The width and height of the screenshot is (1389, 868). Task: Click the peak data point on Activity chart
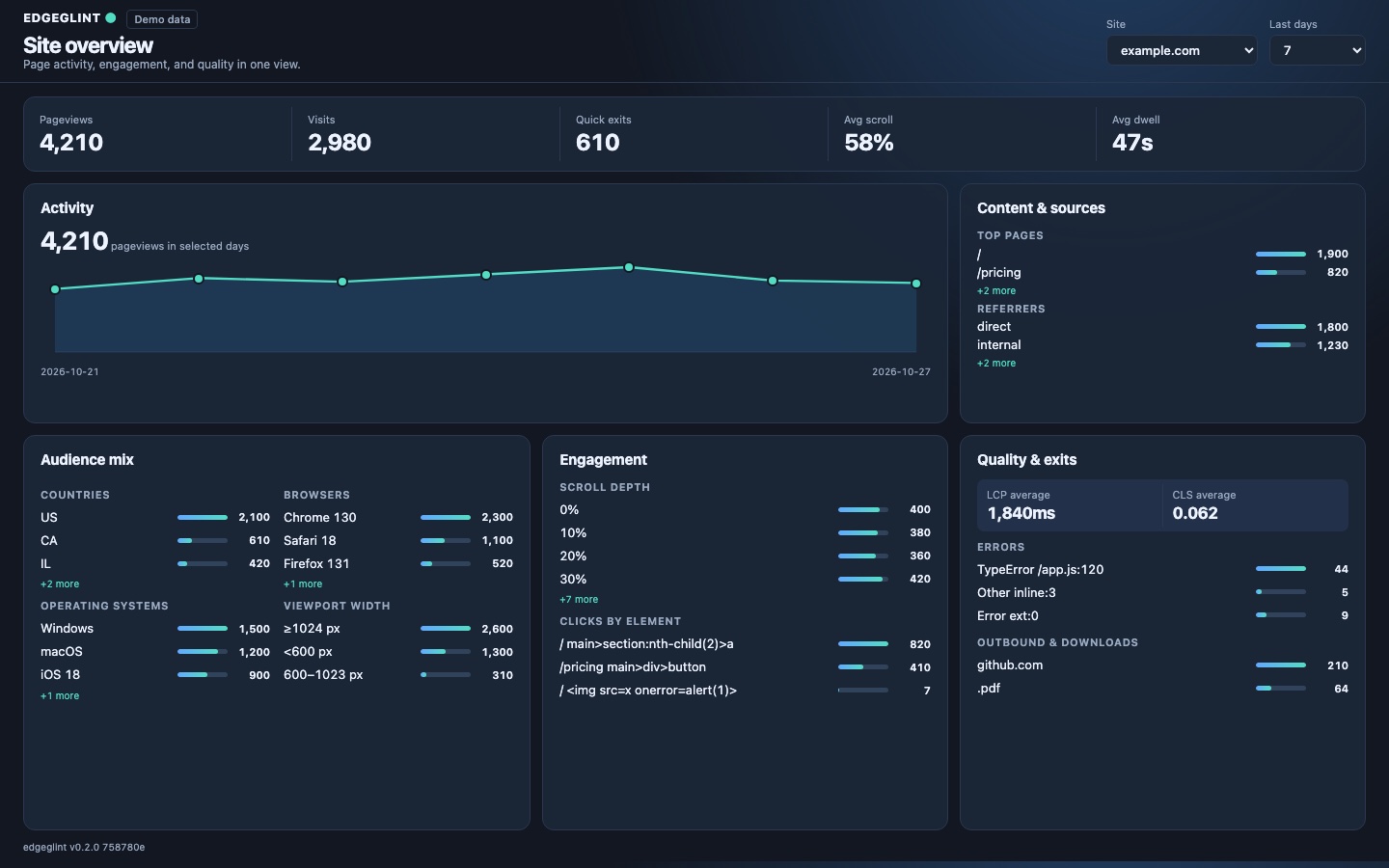pyautogui.click(x=629, y=267)
